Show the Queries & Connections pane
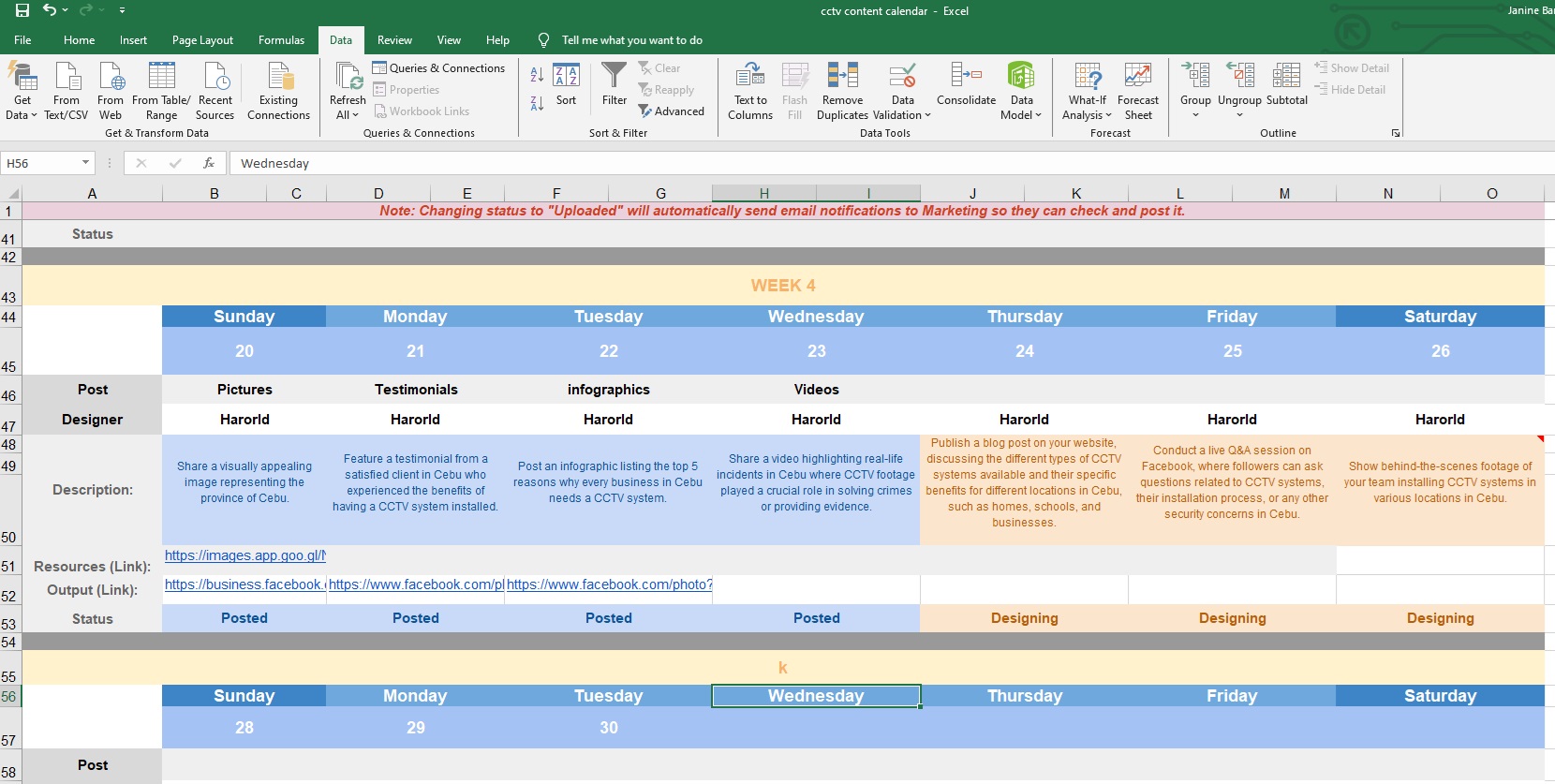1555x784 pixels. [438, 68]
